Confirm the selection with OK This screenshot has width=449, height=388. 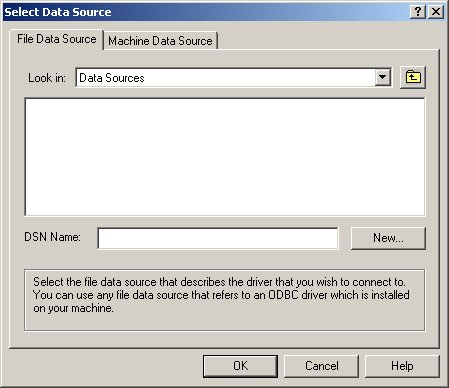pyautogui.click(x=240, y=366)
